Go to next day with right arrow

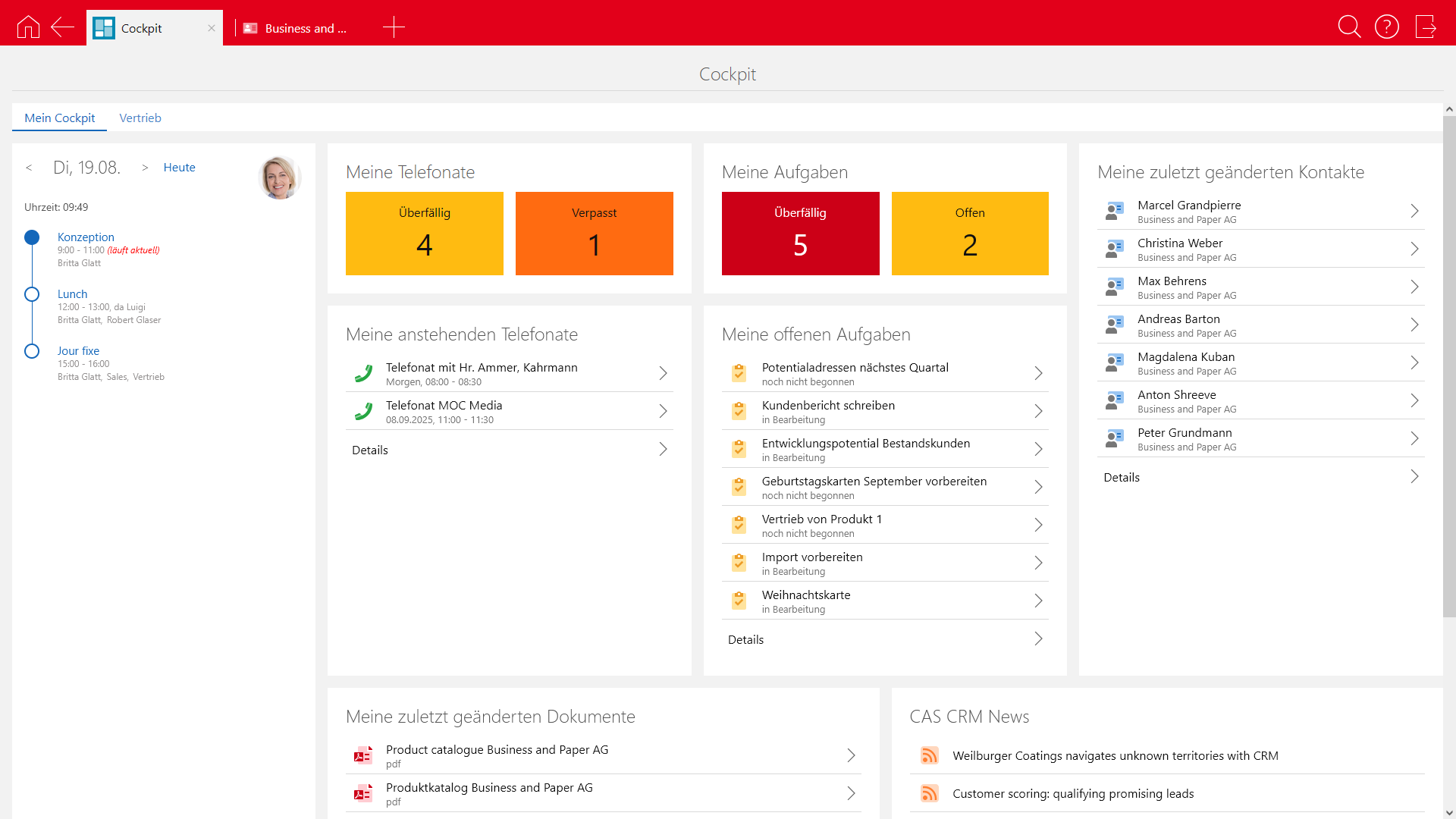pyautogui.click(x=145, y=168)
